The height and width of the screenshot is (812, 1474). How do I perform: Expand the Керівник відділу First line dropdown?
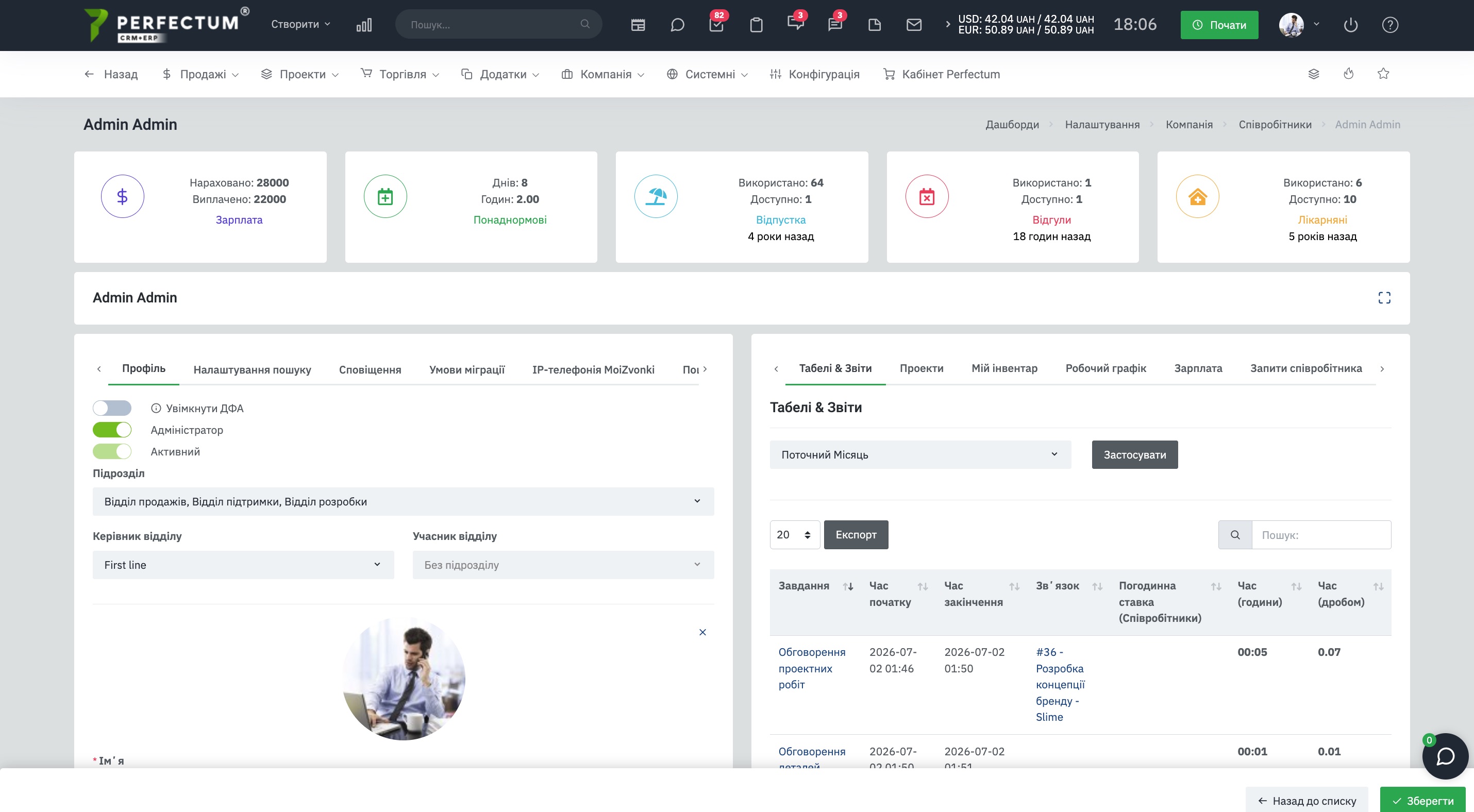[243, 565]
